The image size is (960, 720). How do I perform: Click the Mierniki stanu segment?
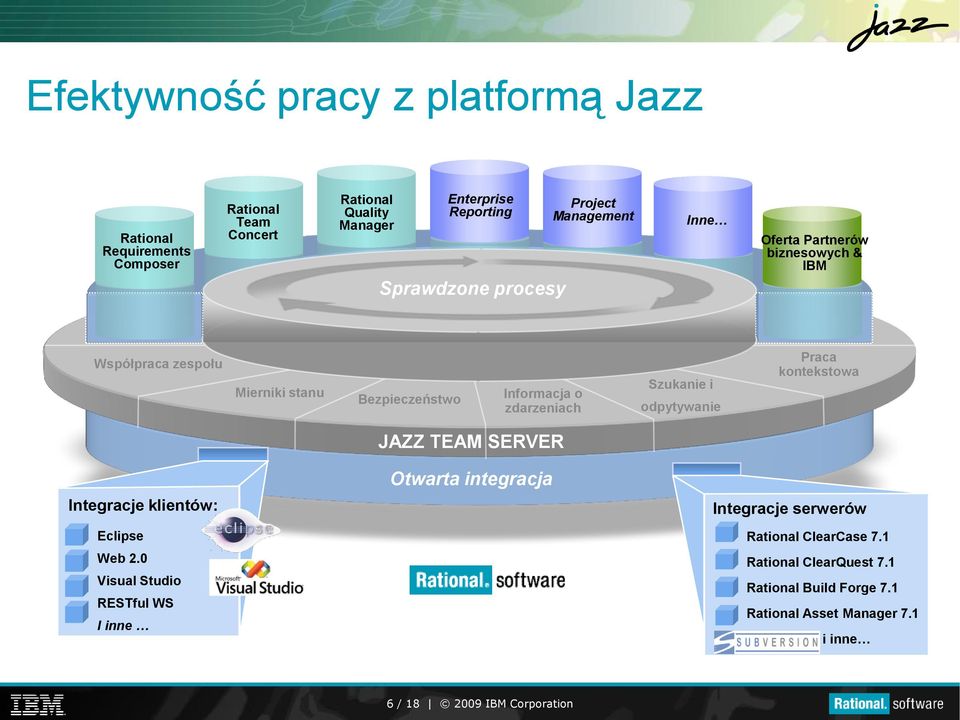279,392
